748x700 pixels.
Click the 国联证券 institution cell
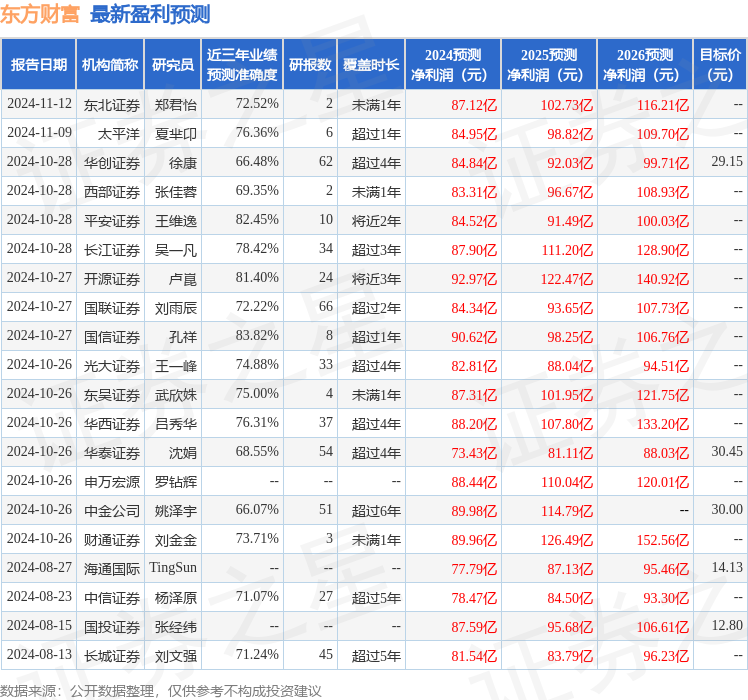coord(112,308)
